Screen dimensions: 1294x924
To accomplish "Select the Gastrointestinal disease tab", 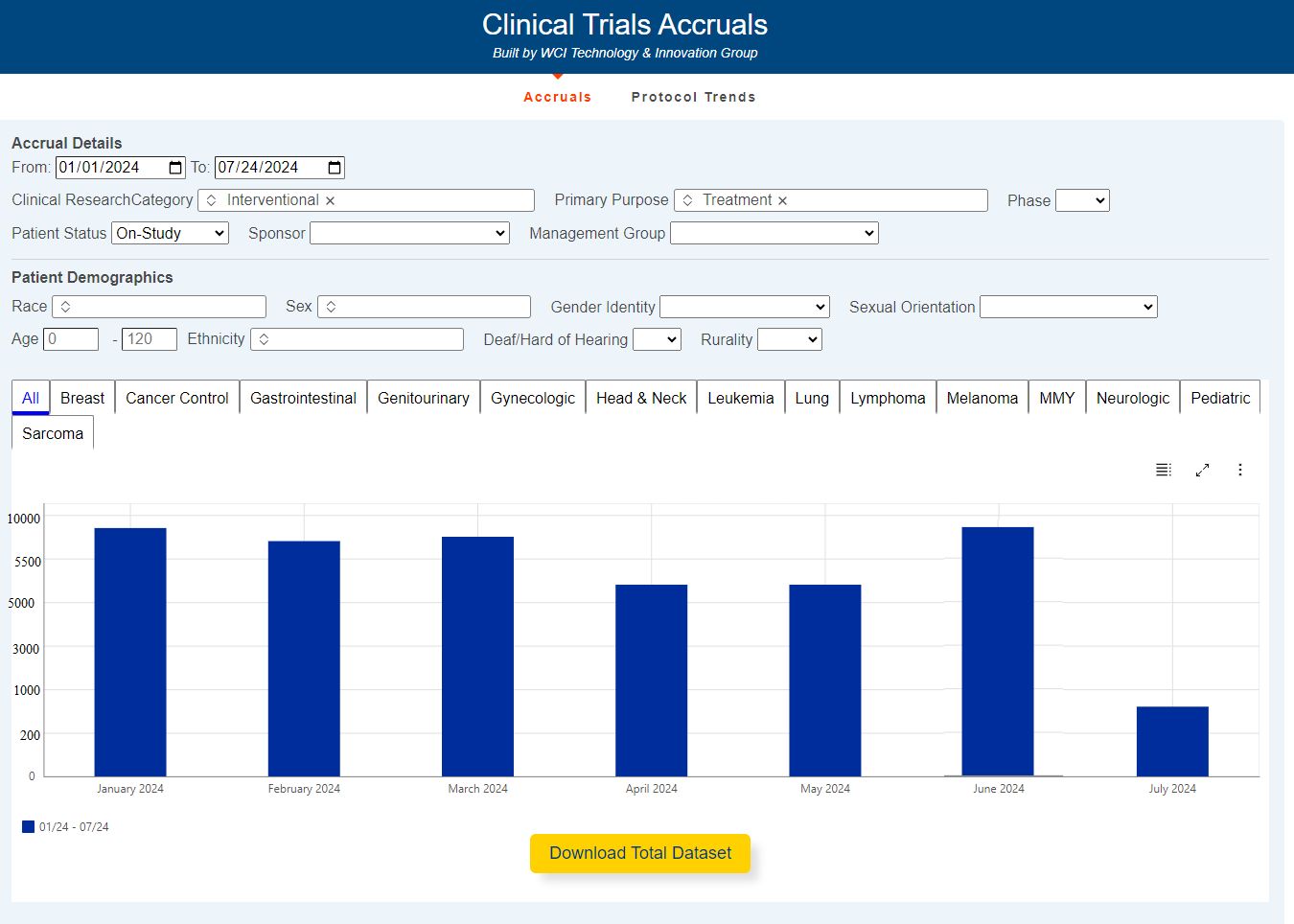I will (x=303, y=398).
